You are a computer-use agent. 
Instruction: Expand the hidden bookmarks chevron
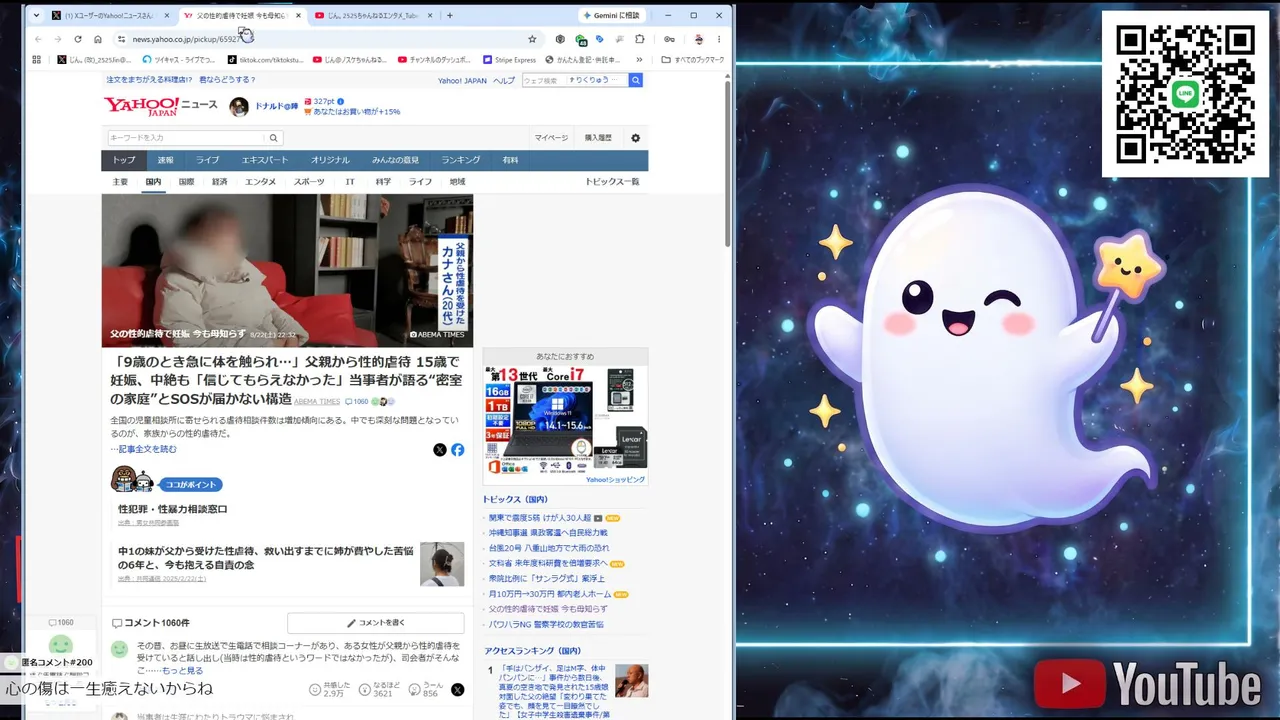click(x=639, y=60)
